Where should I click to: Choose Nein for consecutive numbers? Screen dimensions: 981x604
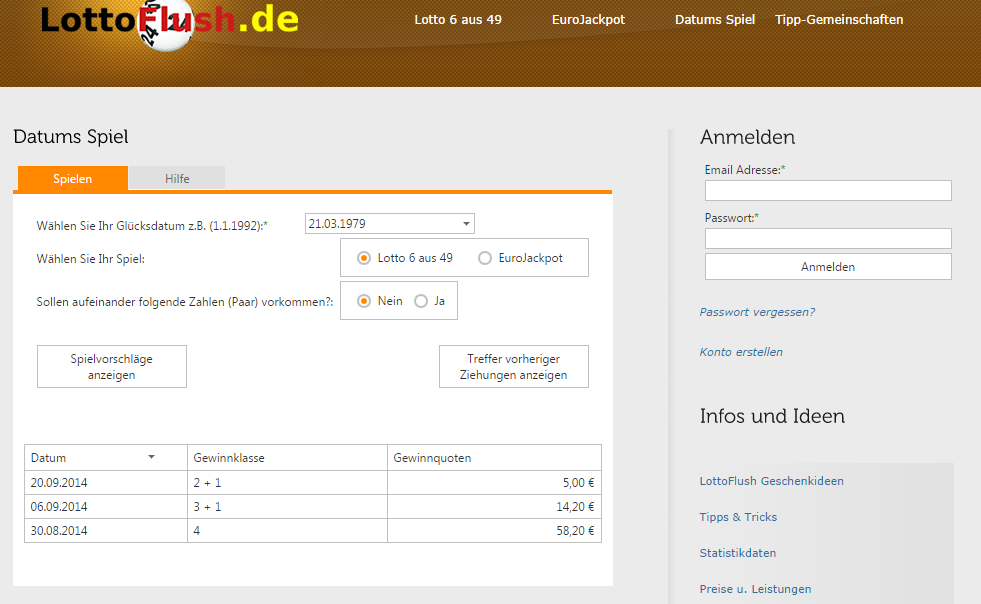click(x=363, y=301)
